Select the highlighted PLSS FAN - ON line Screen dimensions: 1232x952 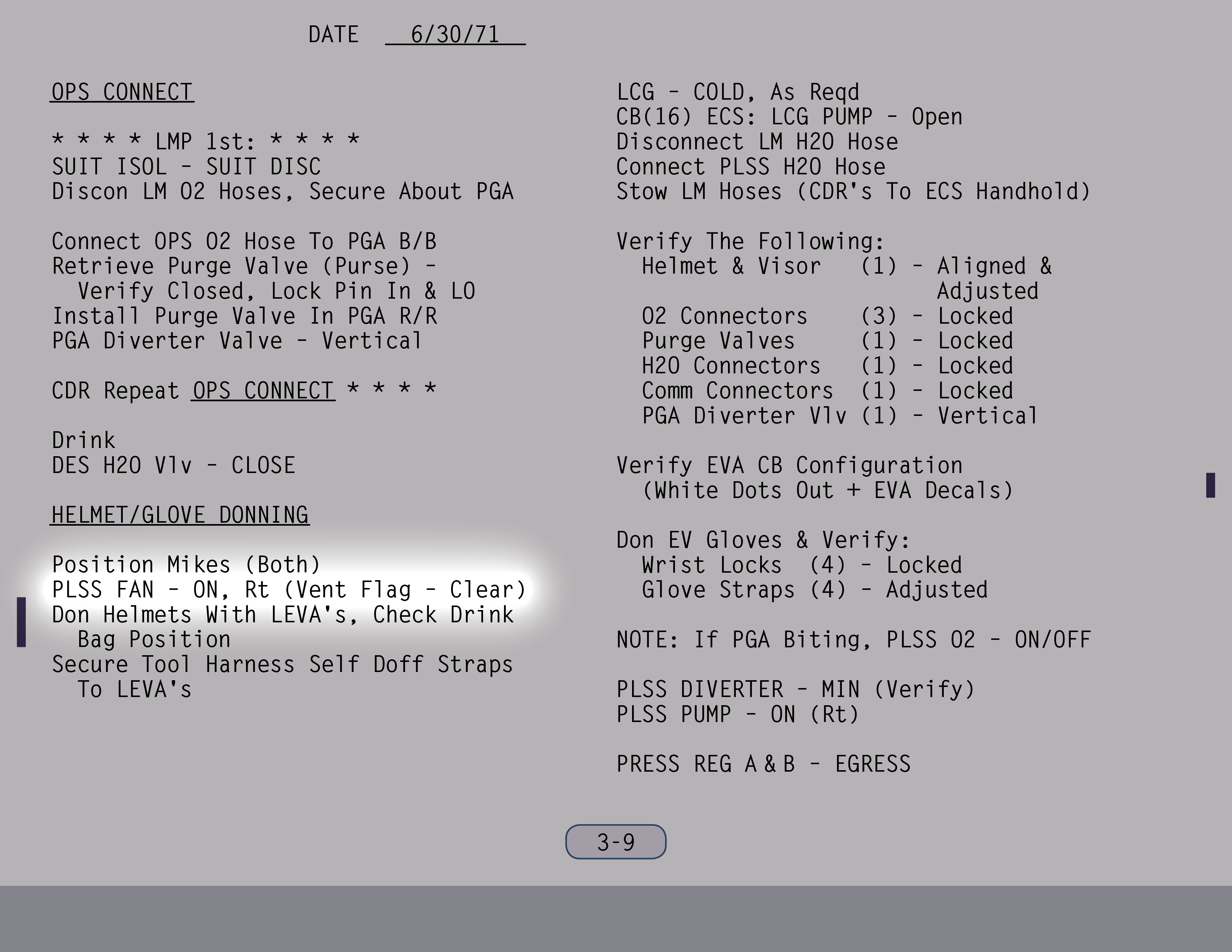(x=289, y=590)
